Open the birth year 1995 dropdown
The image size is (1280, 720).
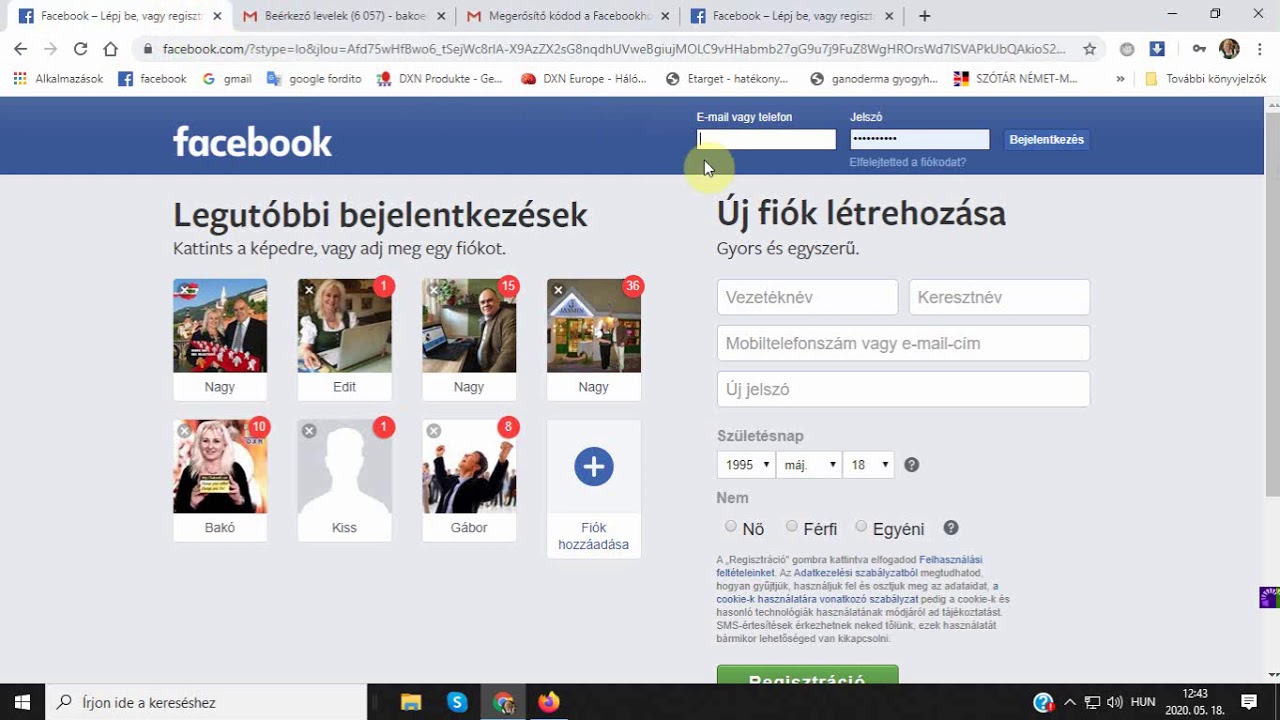746,465
